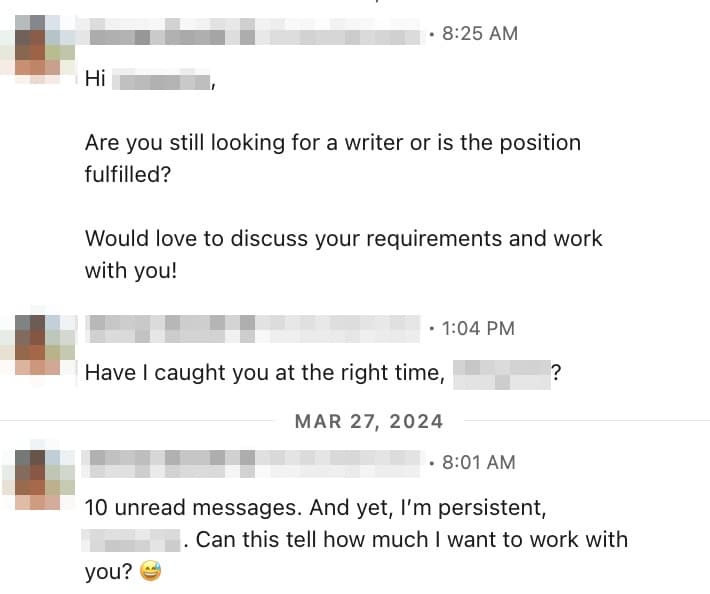Click the word 'fulfilled?'
710x594 pixels.
(128, 174)
